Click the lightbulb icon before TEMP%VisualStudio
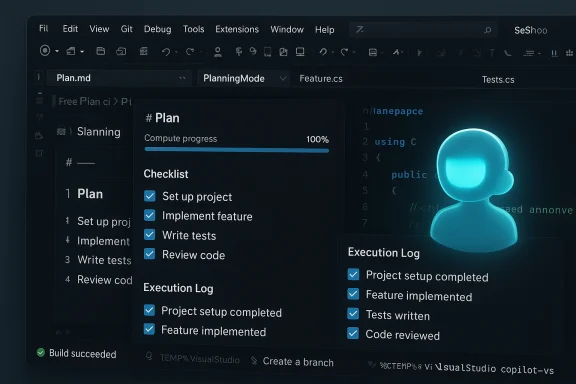The height and width of the screenshot is (384, 576). tap(149, 356)
